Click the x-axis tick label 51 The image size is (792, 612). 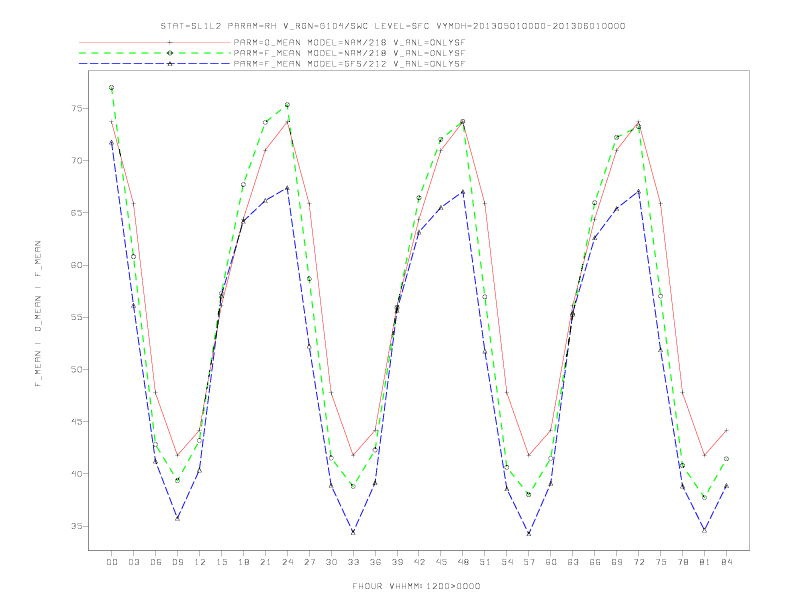(485, 562)
